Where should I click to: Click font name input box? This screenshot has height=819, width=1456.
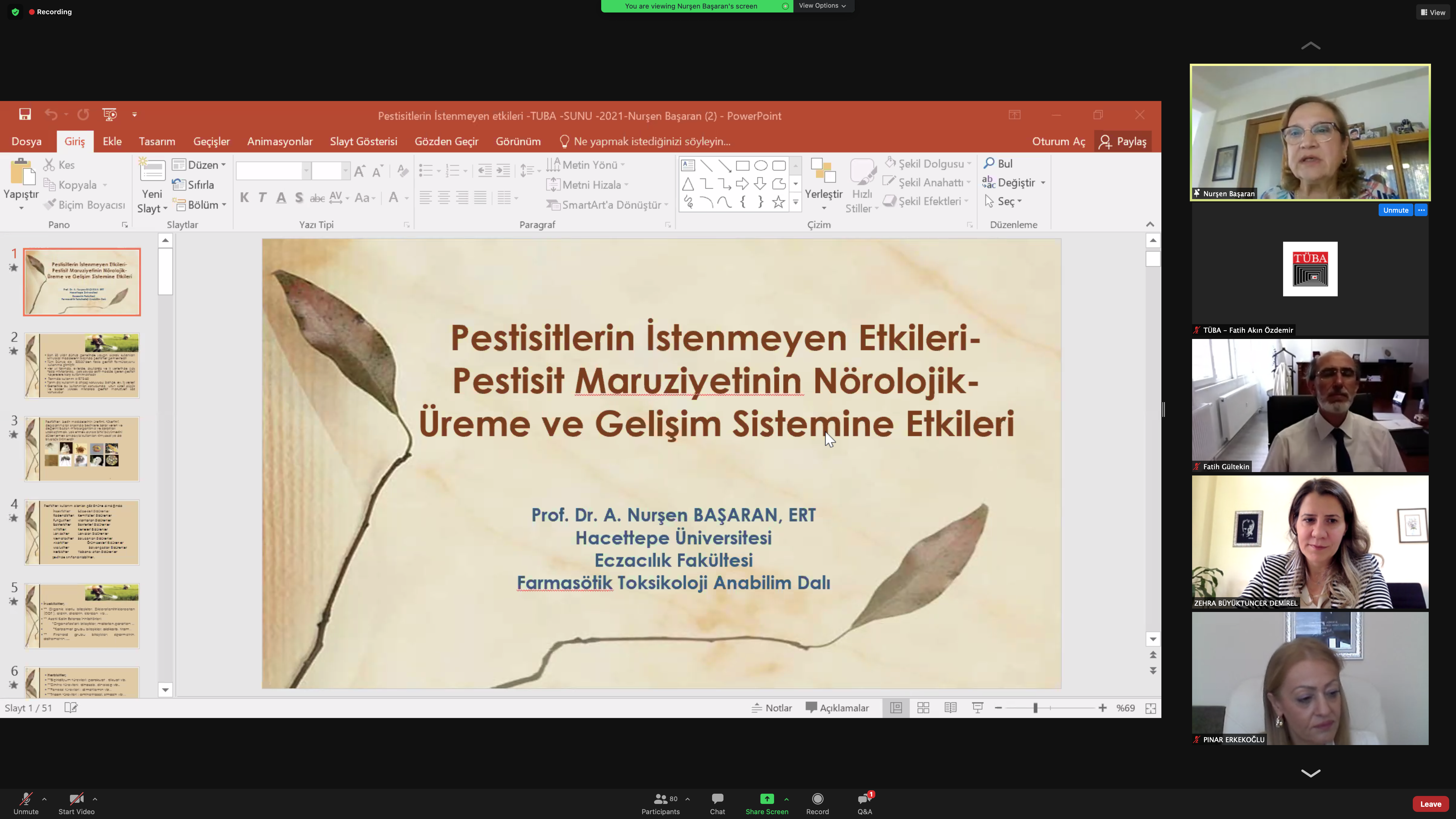[268, 170]
